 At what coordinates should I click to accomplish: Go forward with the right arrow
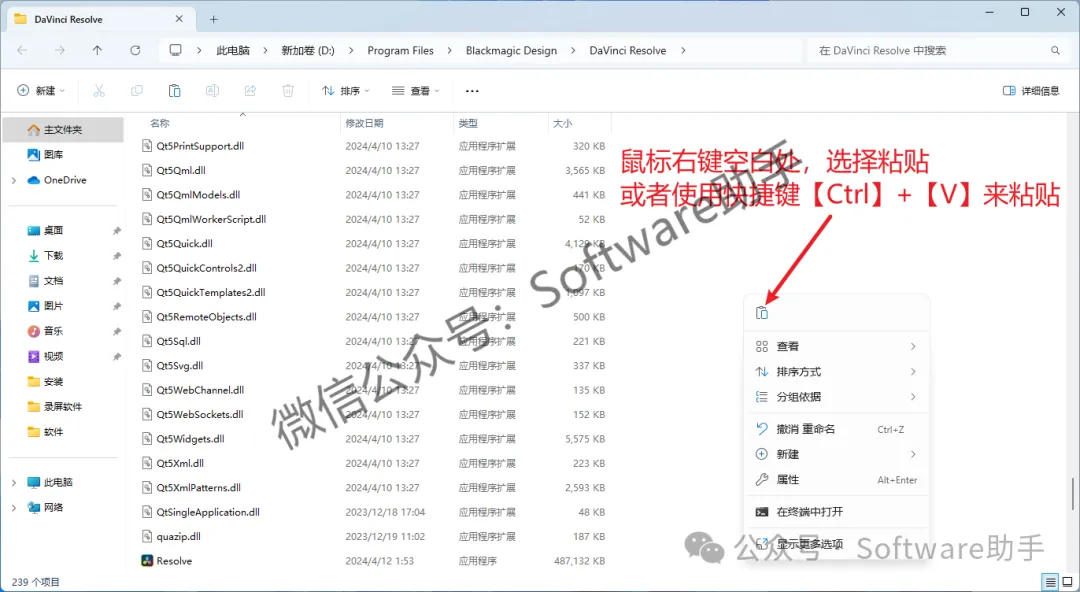click(60, 50)
